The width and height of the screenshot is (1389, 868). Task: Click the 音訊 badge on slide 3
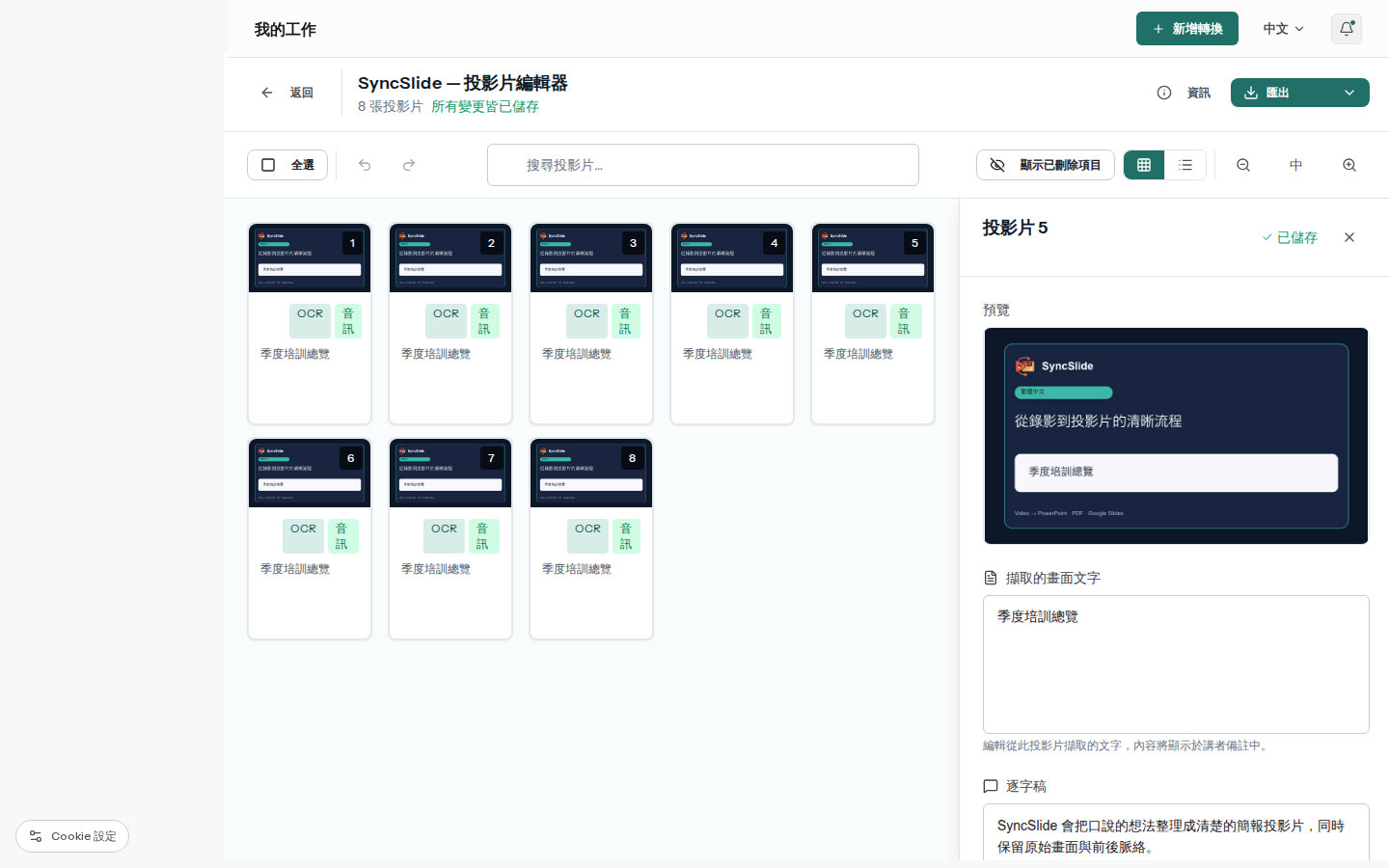tap(625, 321)
